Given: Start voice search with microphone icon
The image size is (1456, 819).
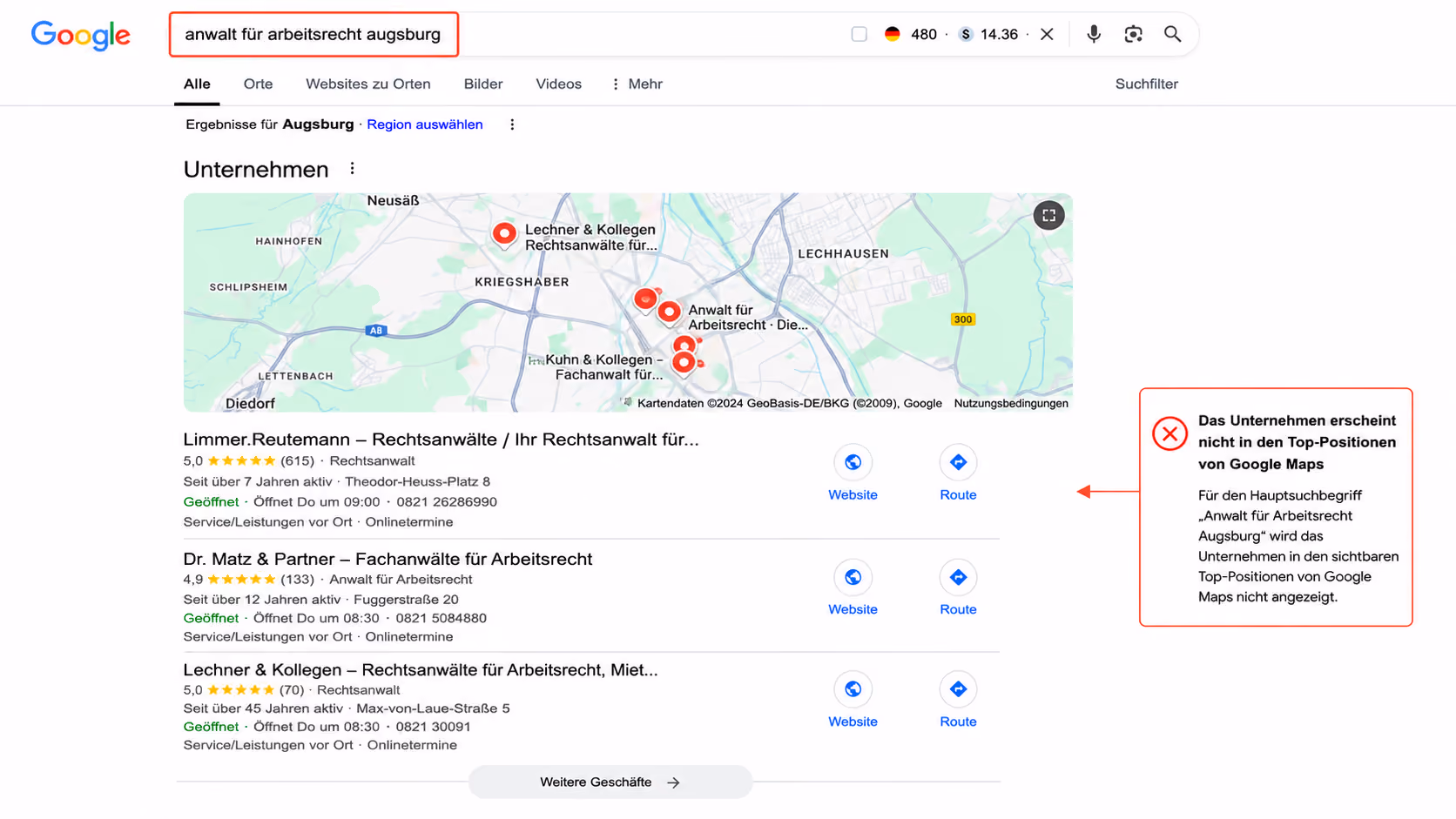Looking at the screenshot, I should coord(1094,34).
